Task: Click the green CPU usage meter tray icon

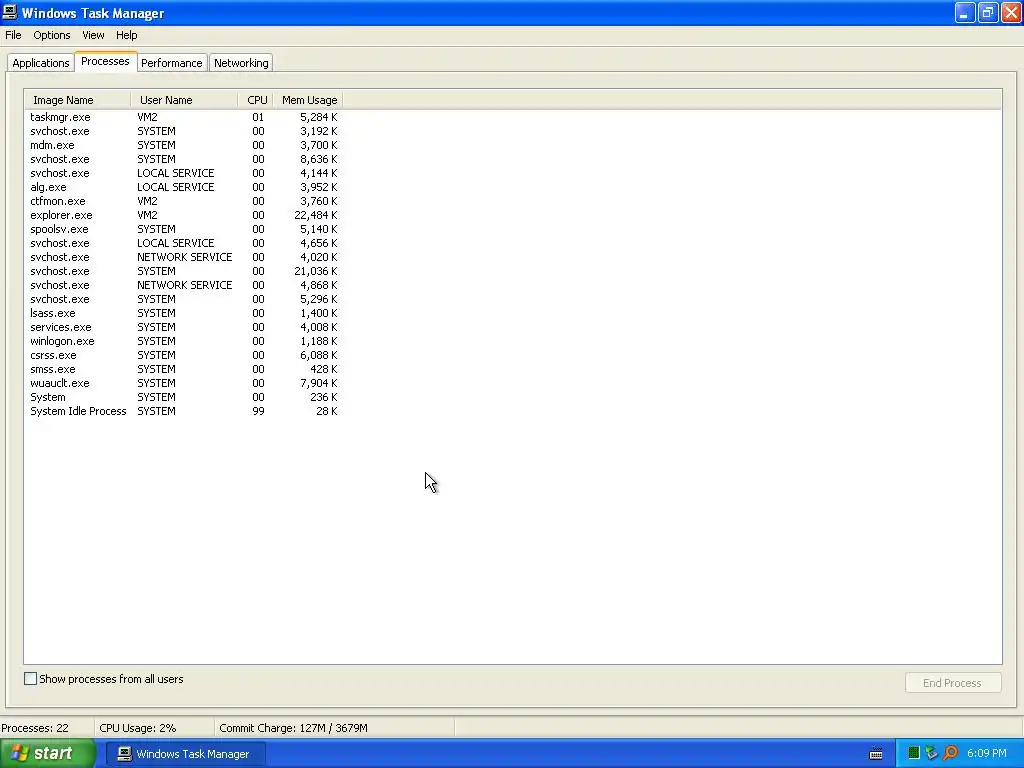Action: (914, 754)
